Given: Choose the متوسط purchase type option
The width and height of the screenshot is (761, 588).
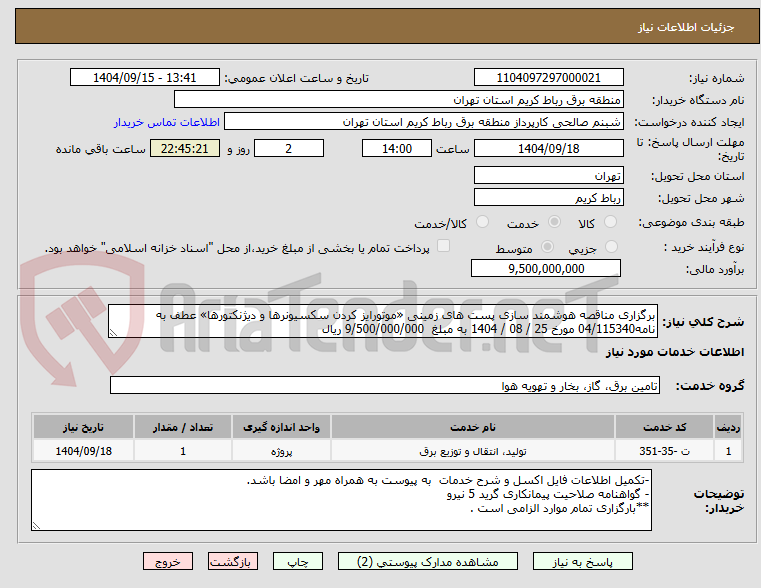Looking at the screenshot, I should point(547,247).
